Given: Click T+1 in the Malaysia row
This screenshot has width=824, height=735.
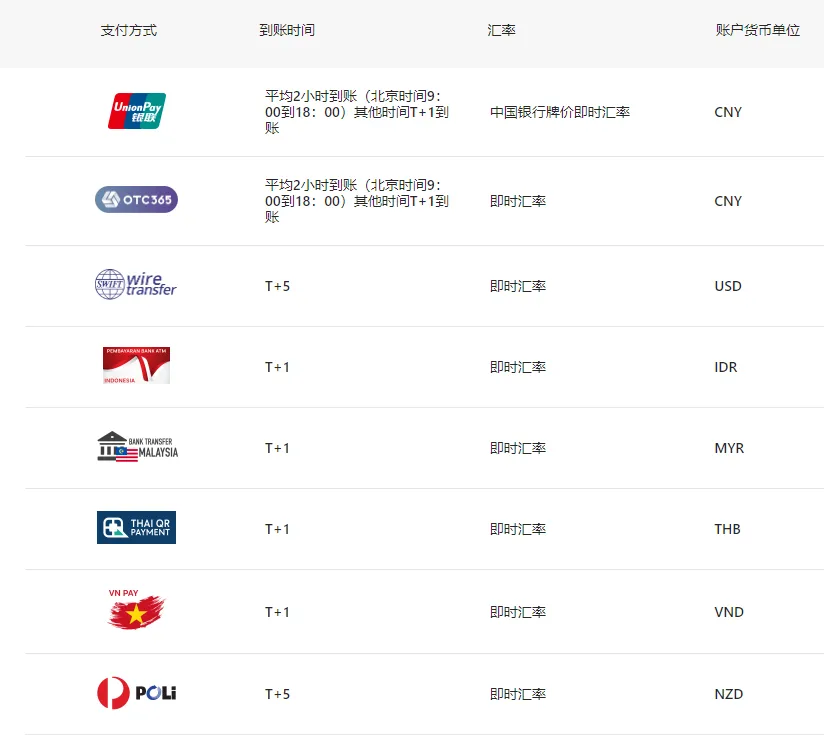Looking at the screenshot, I should [277, 448].
